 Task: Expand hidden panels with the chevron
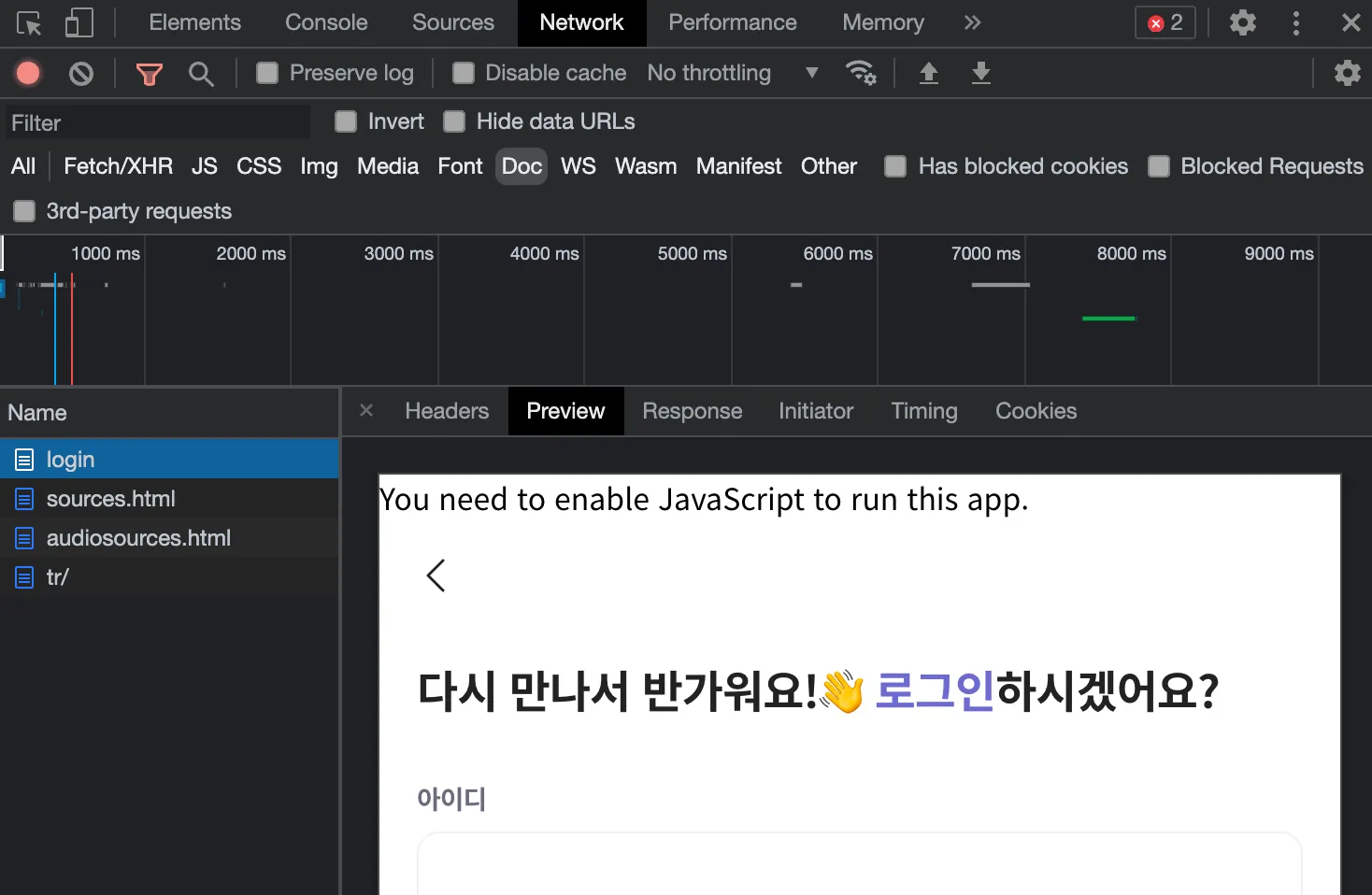(972, 22)
